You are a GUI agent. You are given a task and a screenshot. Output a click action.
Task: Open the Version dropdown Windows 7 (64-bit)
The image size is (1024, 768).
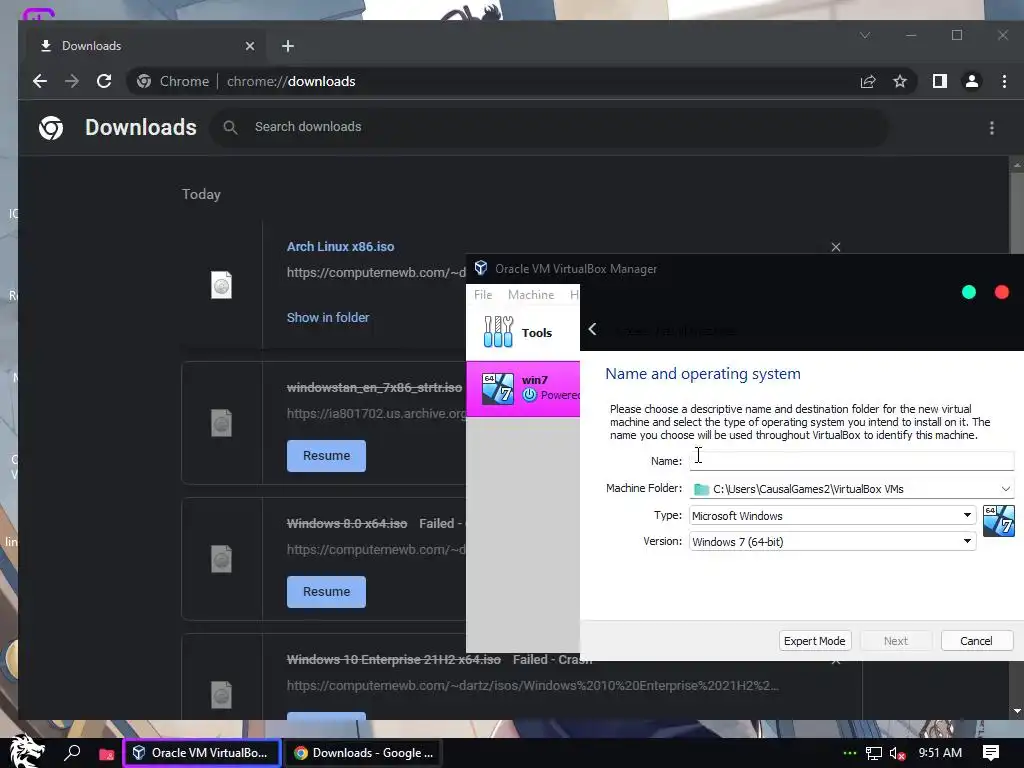(x=833, y=541)
